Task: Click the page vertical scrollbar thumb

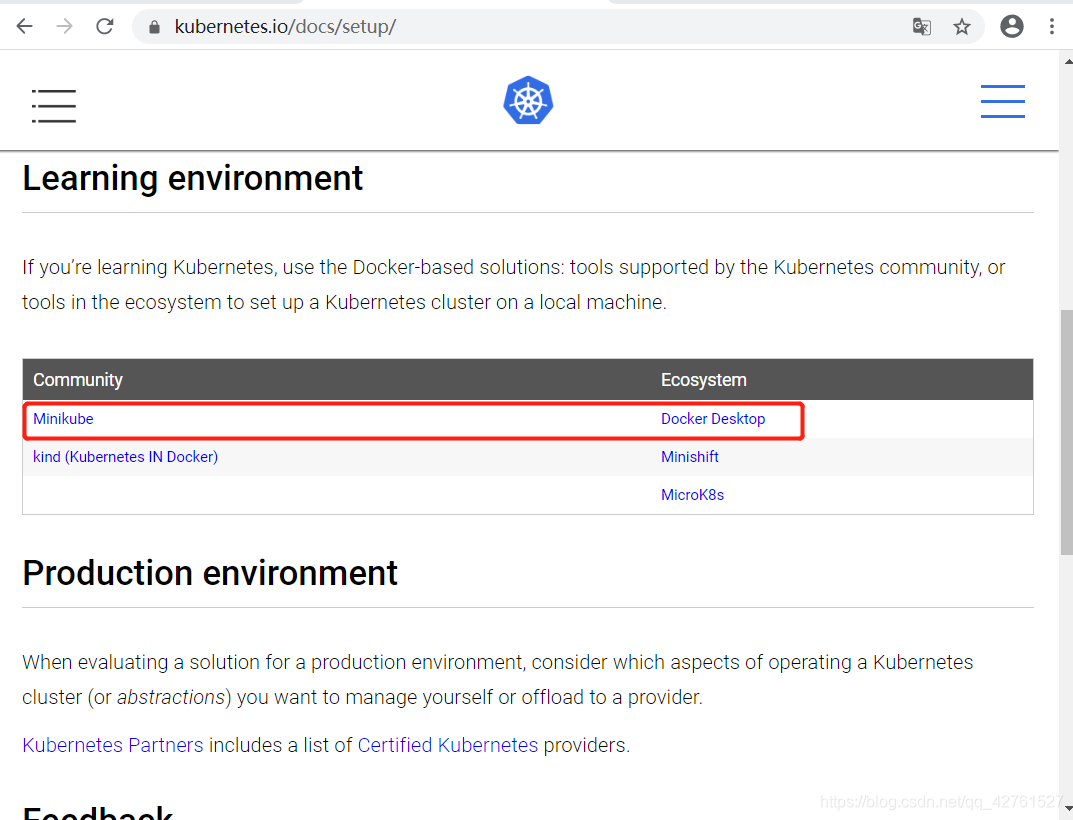Action: click(x=1066, y=432)
